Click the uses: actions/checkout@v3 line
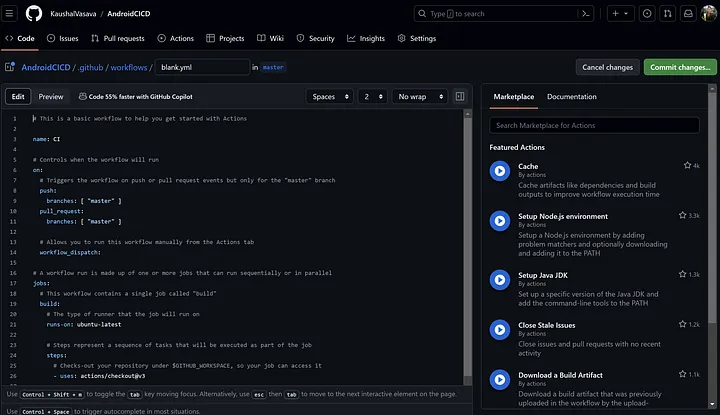The width and height of the screenshot is (720, 415). [99, 376]
